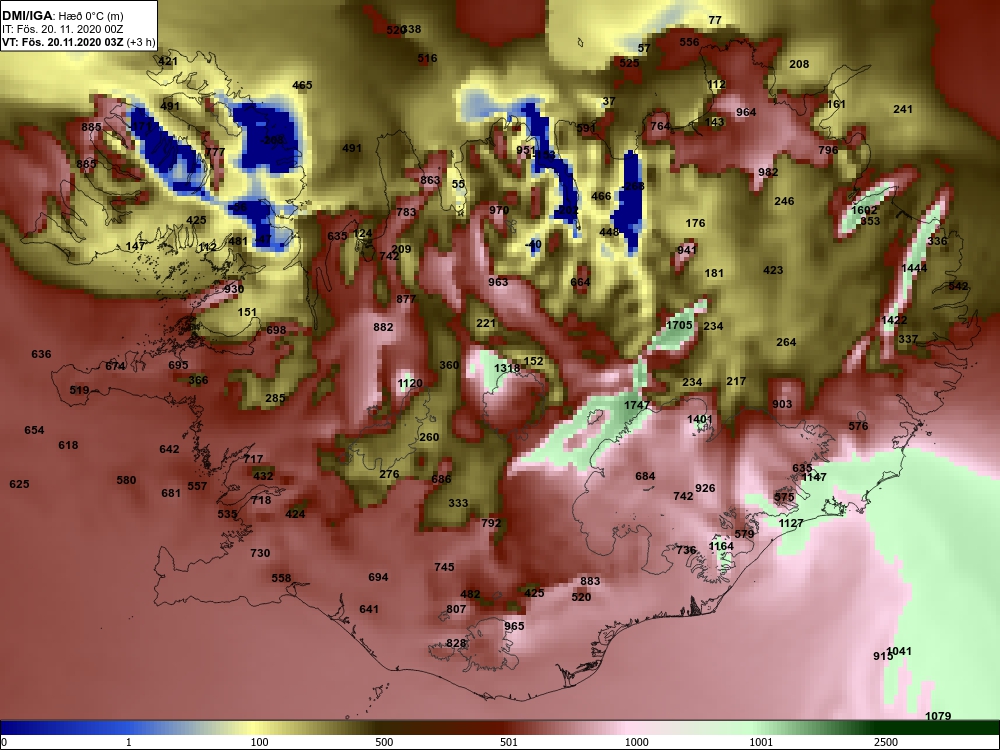Click the '501' label on the color scale
The height and width of the screenshot is (750, 1000).
509,742
